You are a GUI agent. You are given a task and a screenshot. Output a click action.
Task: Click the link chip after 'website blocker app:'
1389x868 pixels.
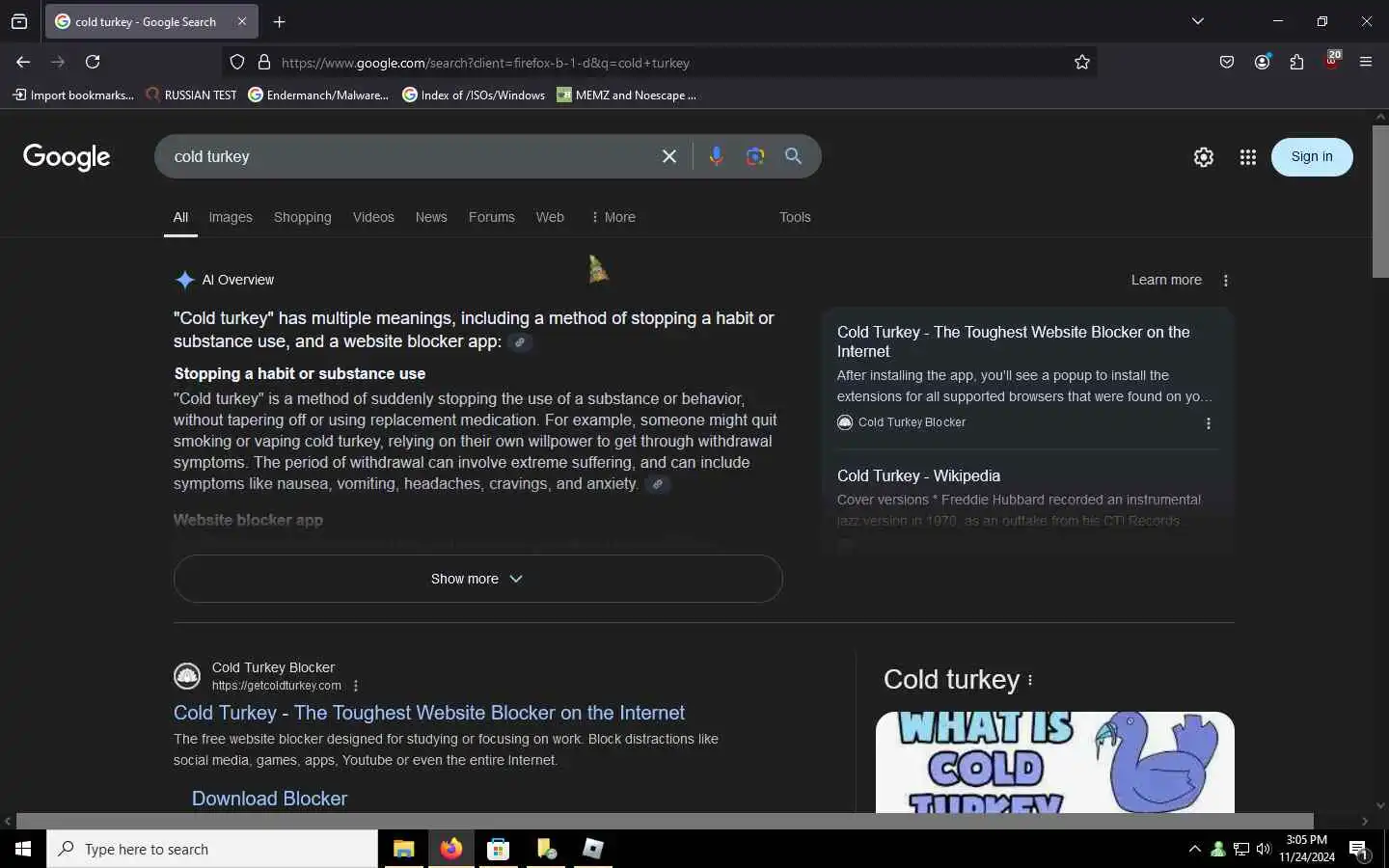click(520, 342)
